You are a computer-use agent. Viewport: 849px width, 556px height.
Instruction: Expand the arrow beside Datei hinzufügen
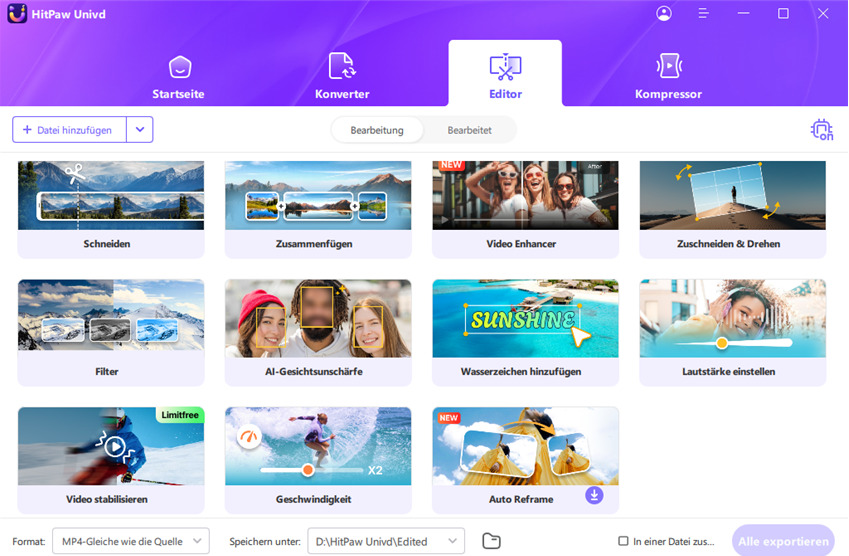click(x=140, y=130)
